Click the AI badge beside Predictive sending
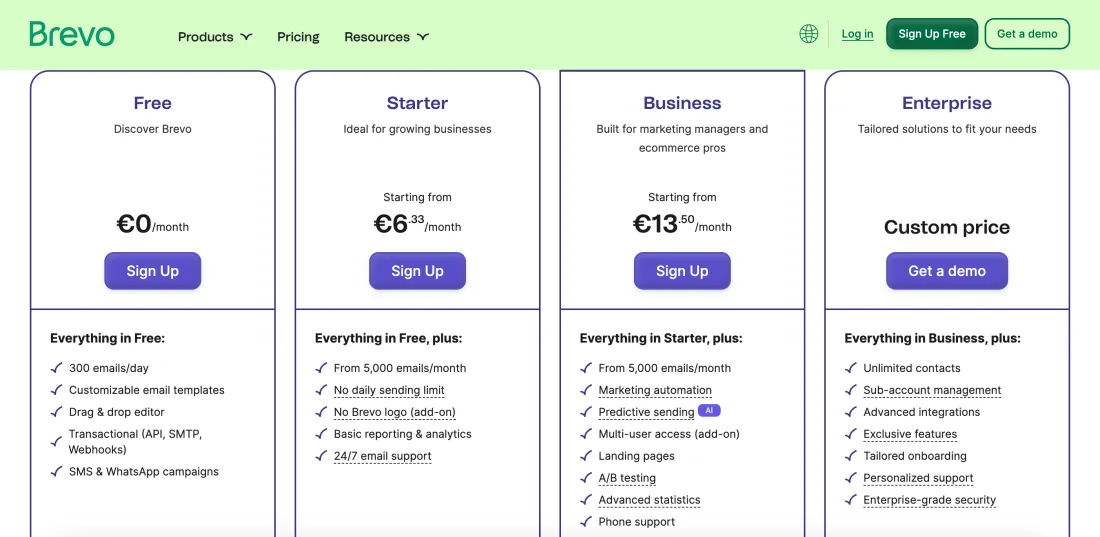This screenshot has height=537, width=1100. 709,410
